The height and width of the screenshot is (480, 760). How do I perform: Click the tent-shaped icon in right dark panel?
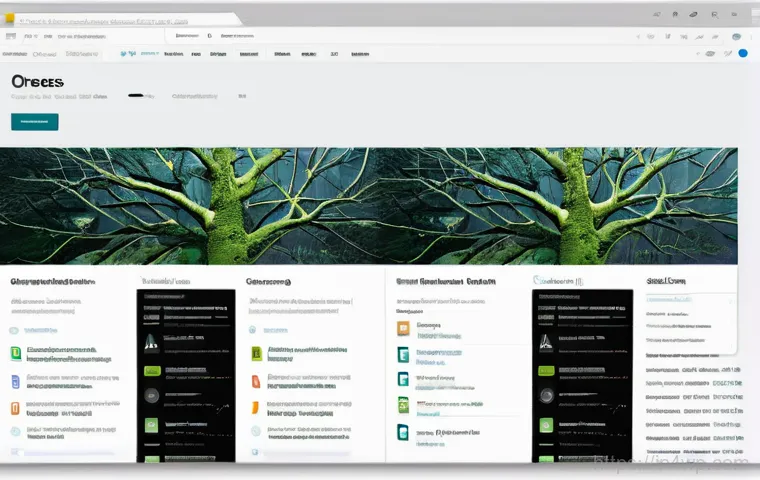pos(546,342)
